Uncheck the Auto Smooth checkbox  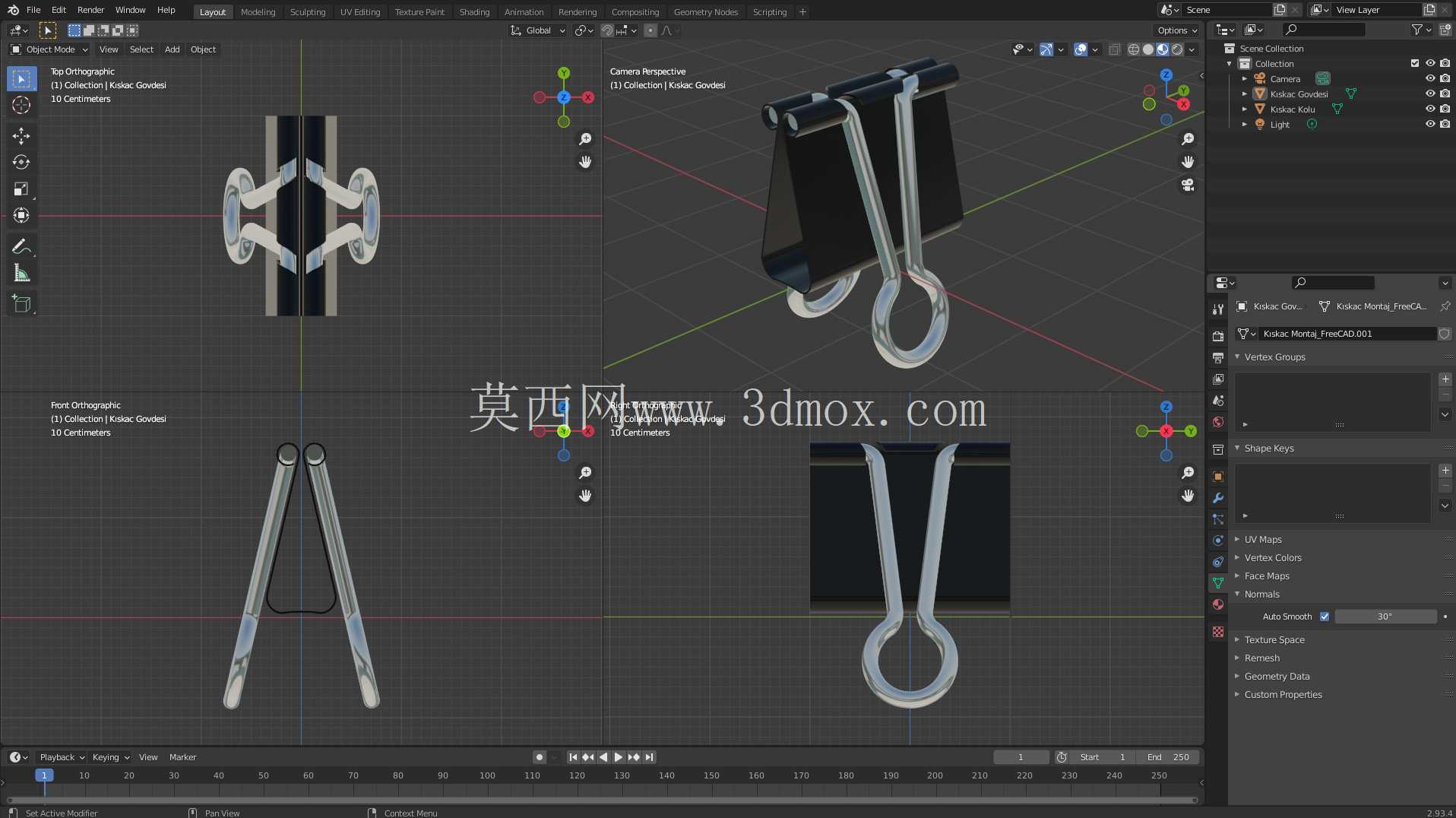click(1325, 617)
